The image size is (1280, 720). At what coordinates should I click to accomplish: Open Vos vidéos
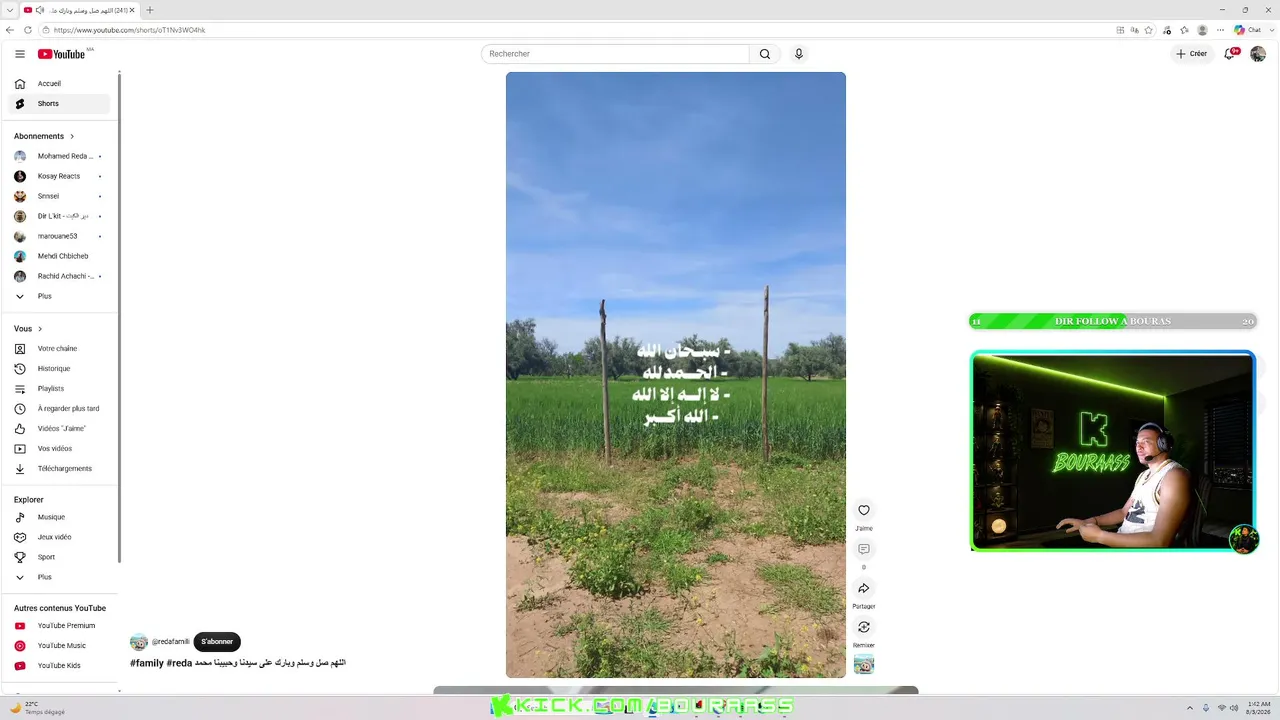(x=59, y=449)
